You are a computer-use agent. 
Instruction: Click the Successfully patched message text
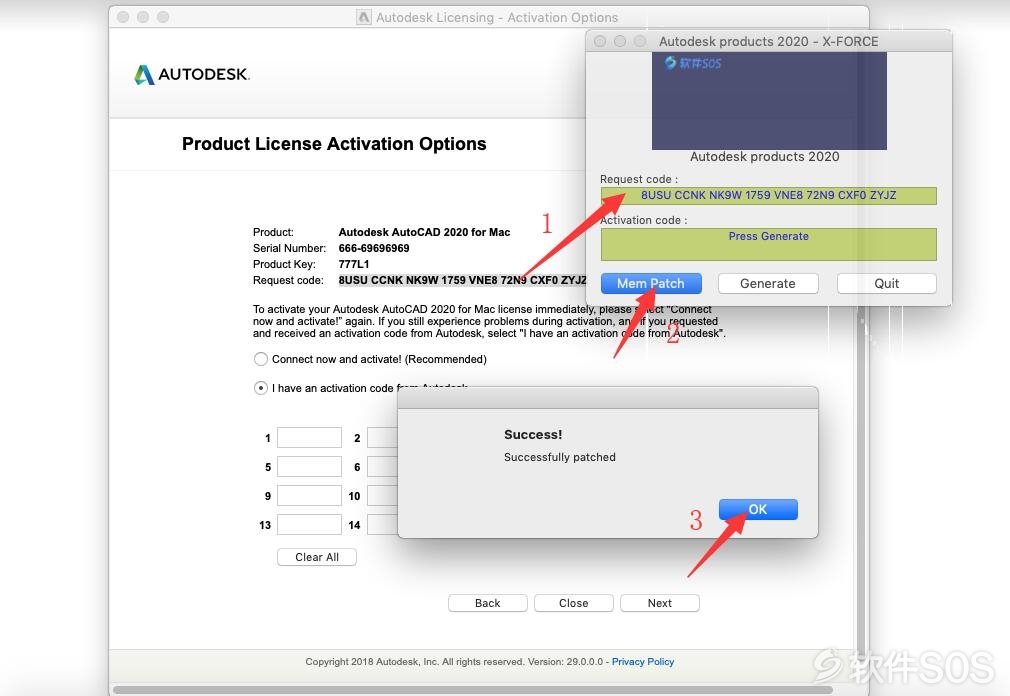tap(560, 457)
